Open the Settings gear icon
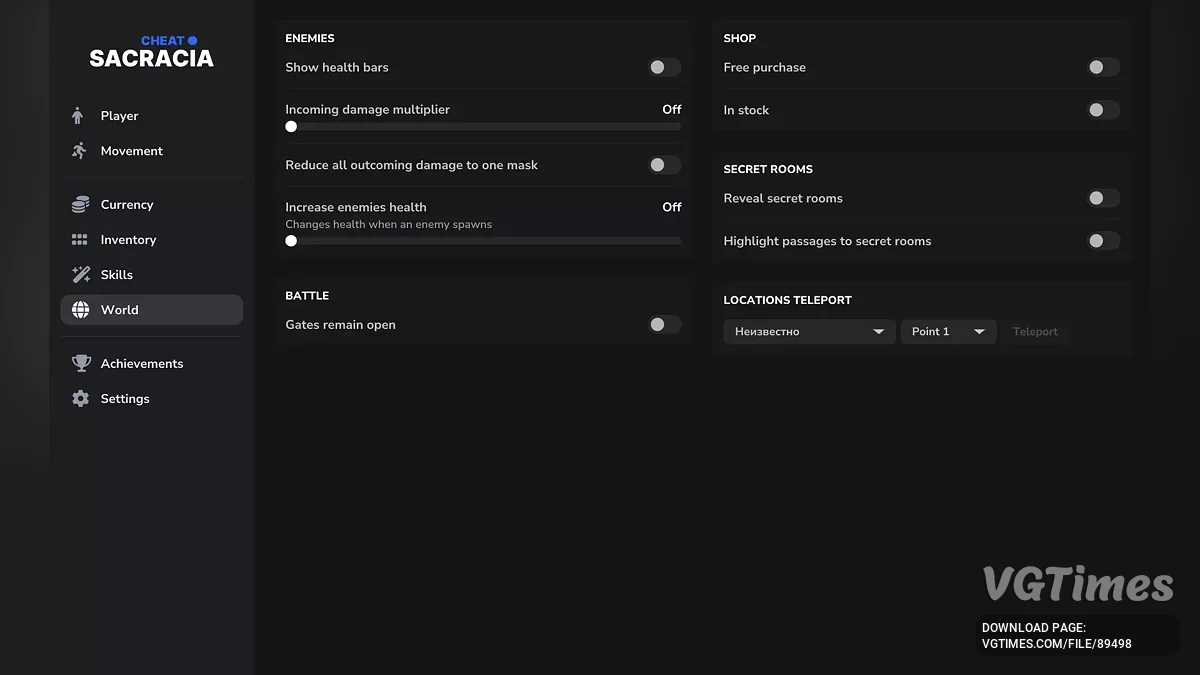1200x675 pixels. tap(78, 398)
